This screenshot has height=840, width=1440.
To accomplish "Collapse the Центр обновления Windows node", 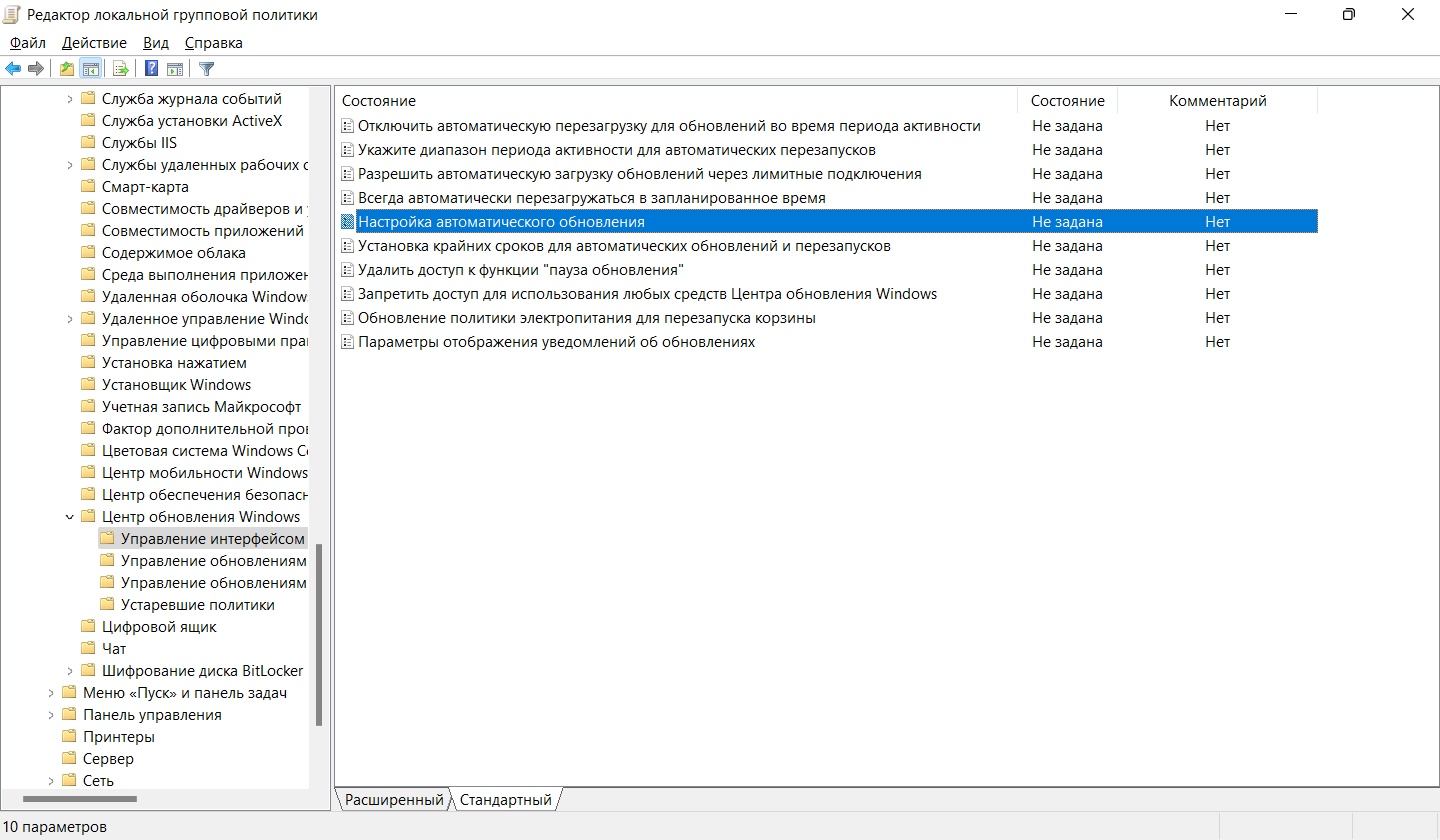I will 69,517.
